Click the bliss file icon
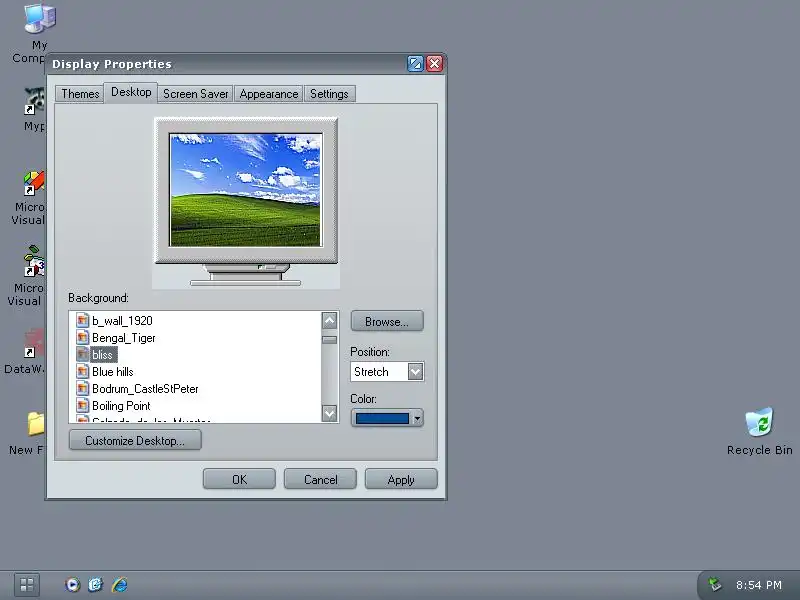The image size is (800, 600). 82,354
